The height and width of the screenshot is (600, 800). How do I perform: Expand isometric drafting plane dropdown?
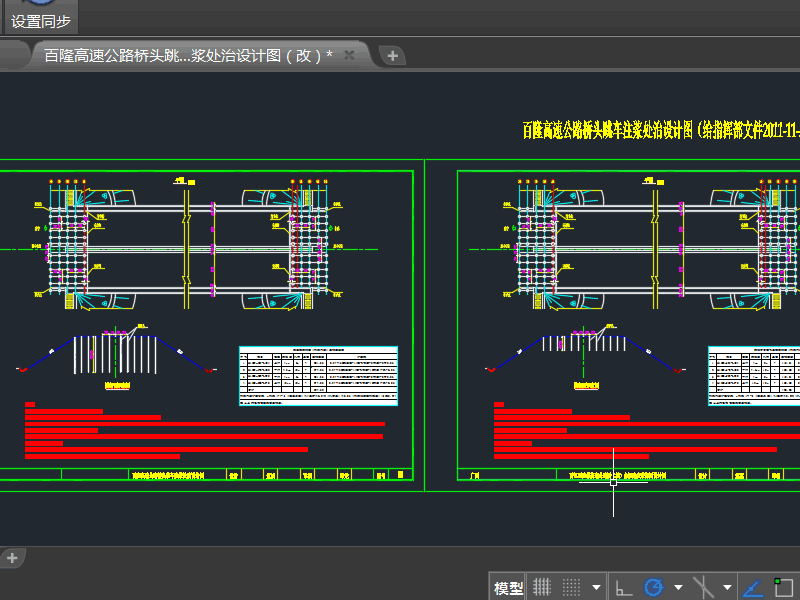click(728, 588)
